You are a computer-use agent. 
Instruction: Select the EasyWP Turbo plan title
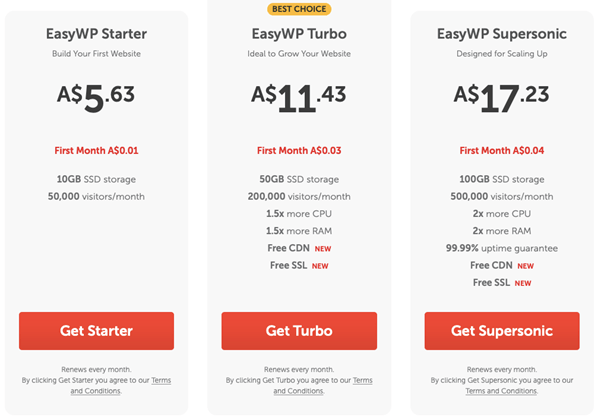click(299, 34)
